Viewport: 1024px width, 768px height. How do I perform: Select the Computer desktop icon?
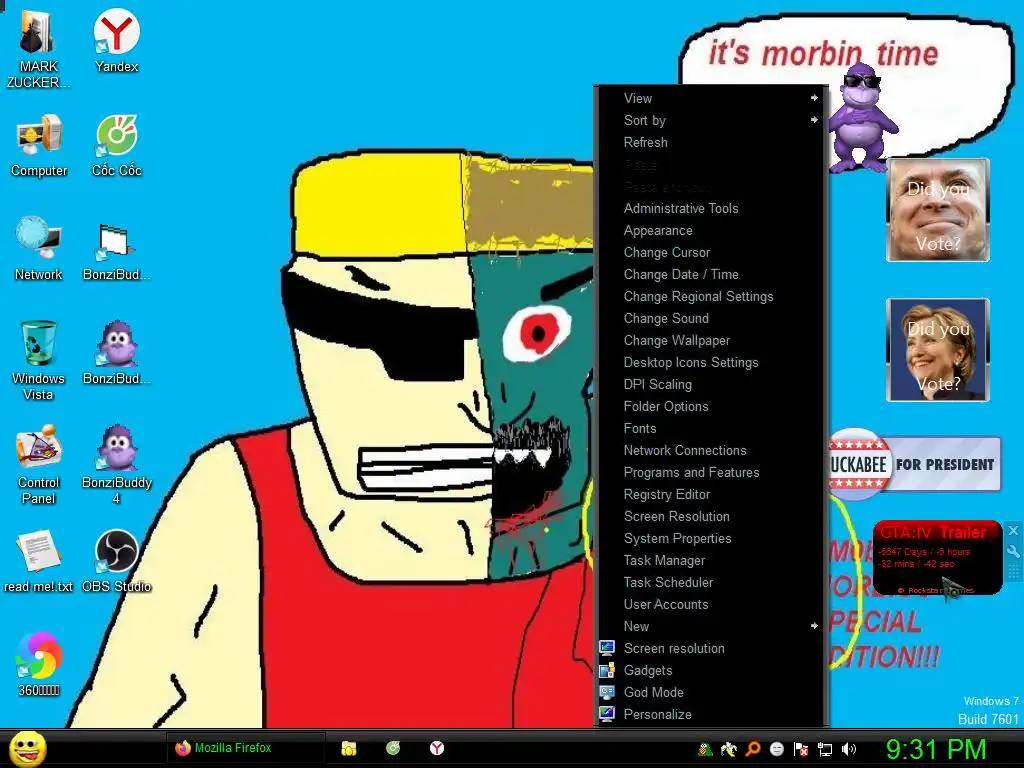point(39,146)
